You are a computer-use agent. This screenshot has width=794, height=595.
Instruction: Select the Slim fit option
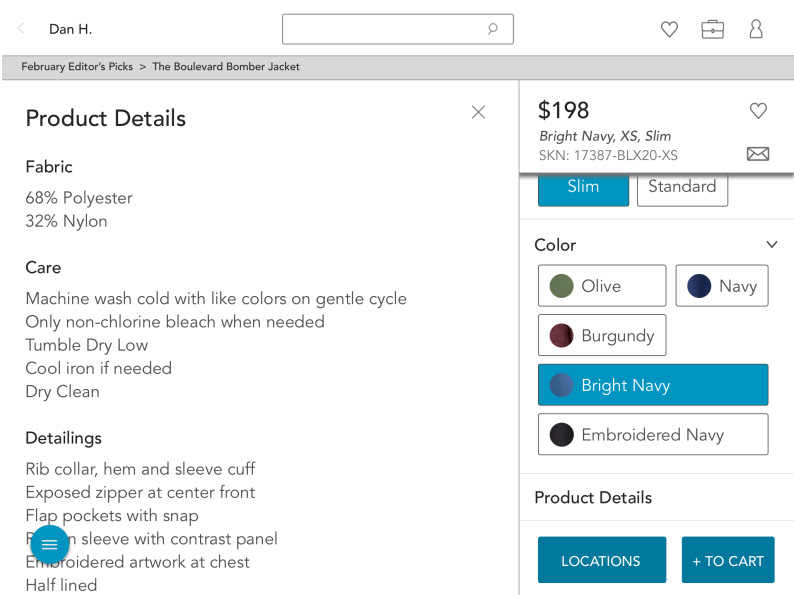click(583, 188)
